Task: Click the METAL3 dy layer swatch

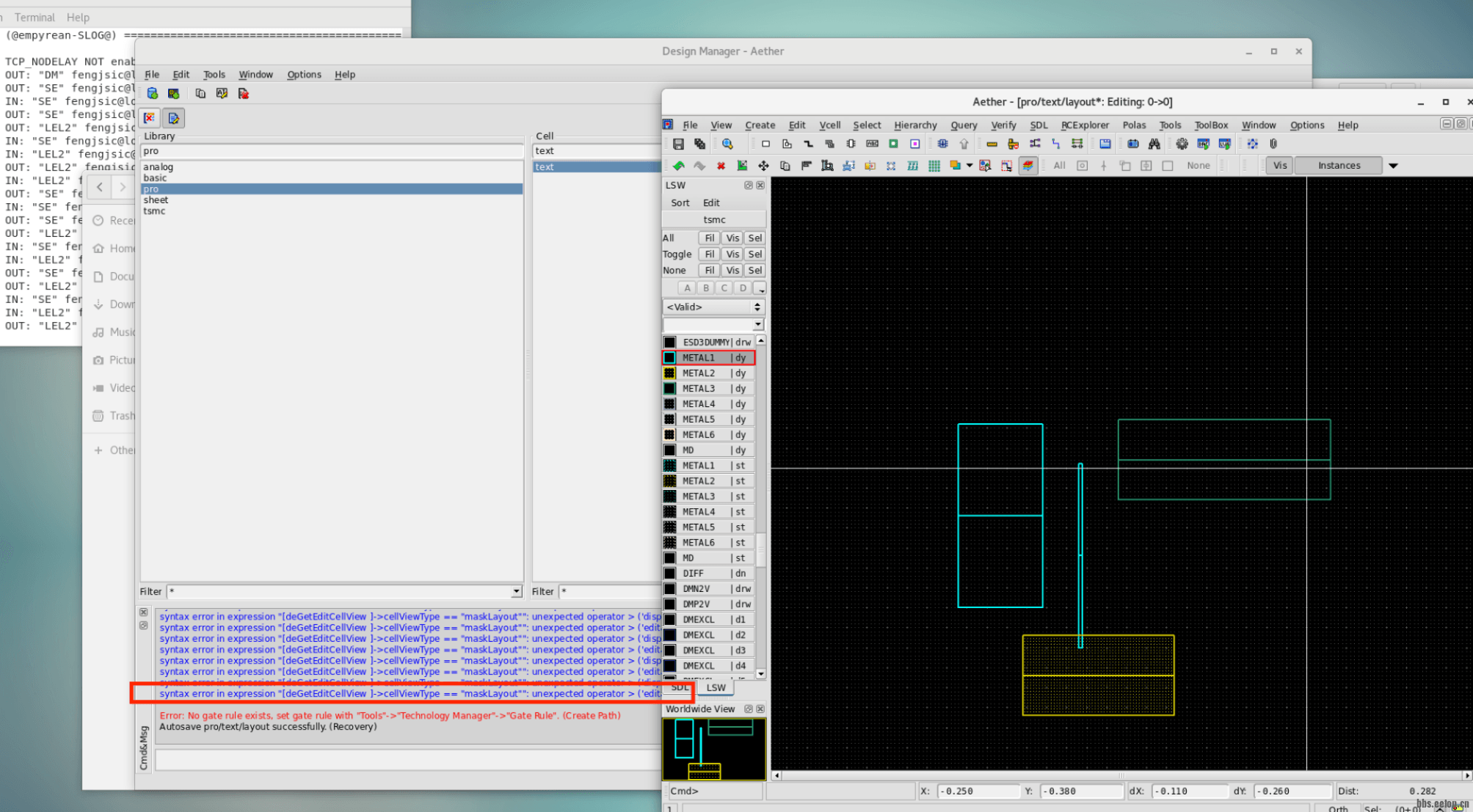Action: click(669, 389)
